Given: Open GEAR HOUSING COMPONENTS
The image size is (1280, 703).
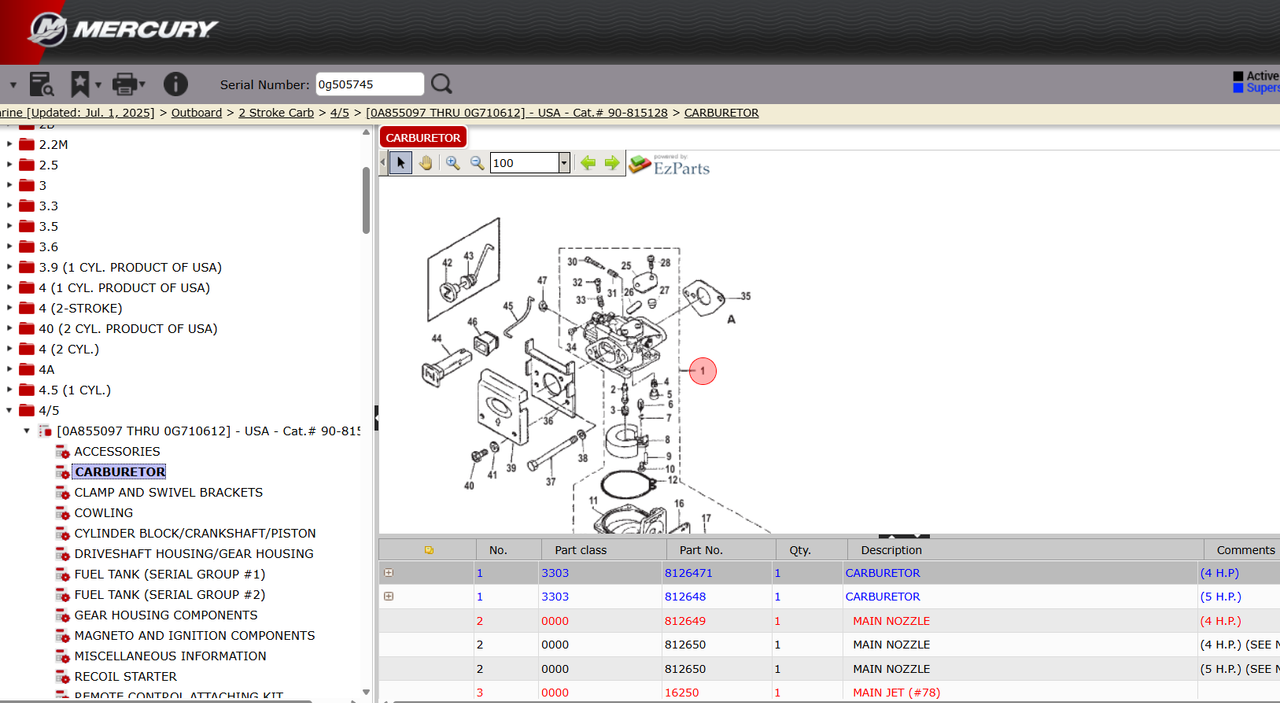Looking at the screenshot, I should [x=166, y=615].
